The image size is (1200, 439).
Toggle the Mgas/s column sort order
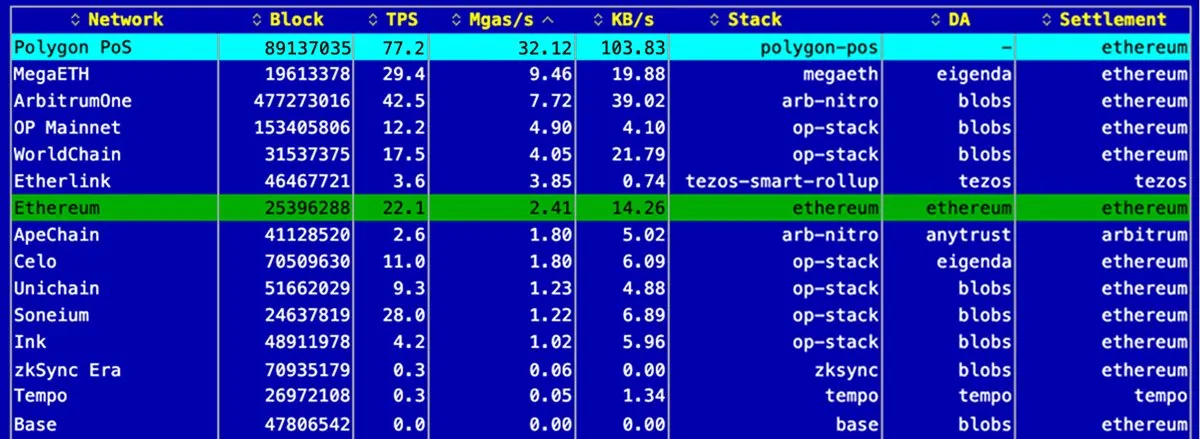503,20
